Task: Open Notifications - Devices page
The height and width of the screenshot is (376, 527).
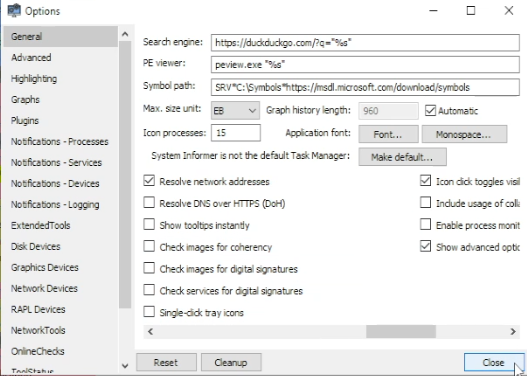Action: (61, 183)
